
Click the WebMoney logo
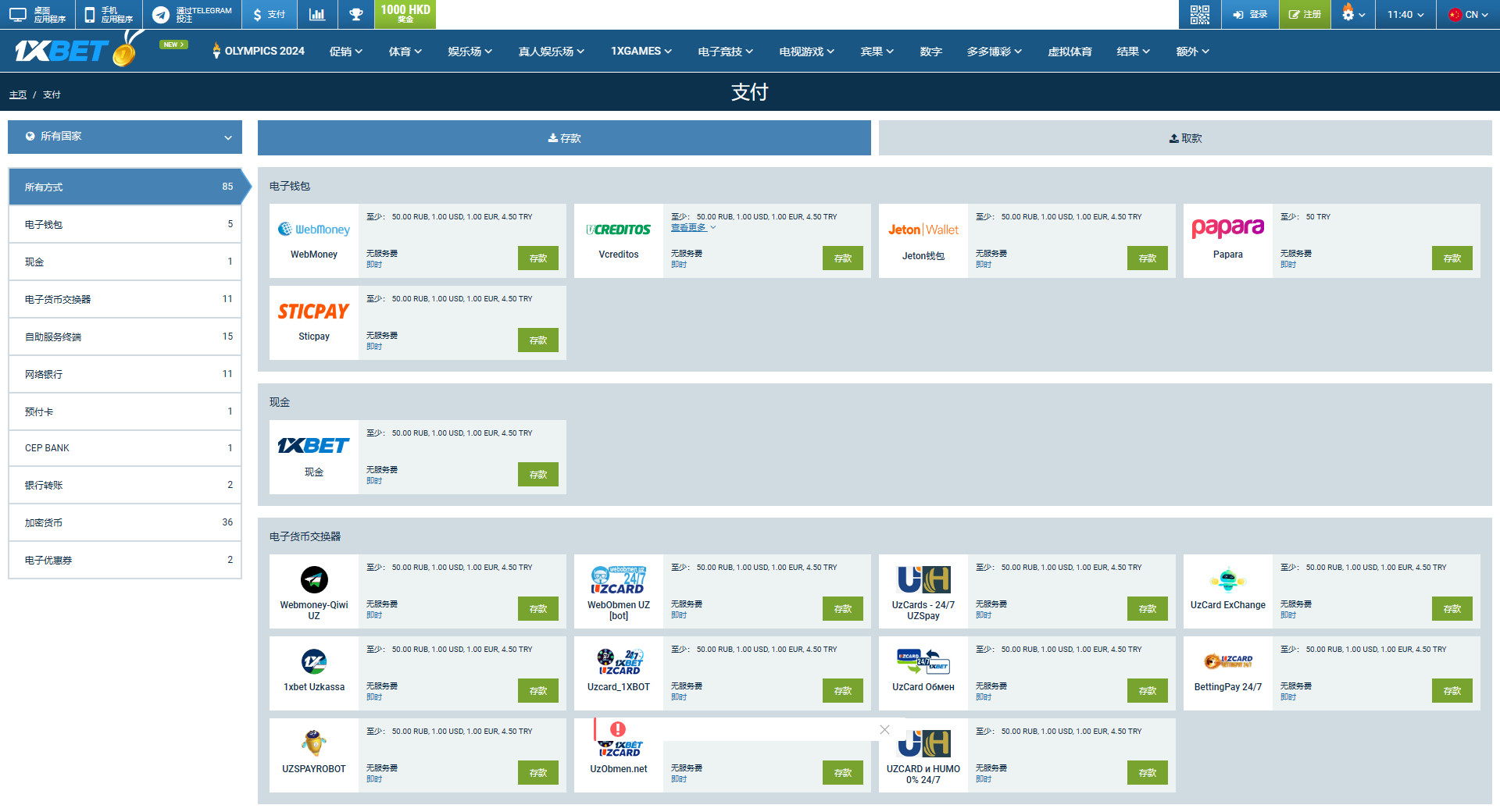314,229
